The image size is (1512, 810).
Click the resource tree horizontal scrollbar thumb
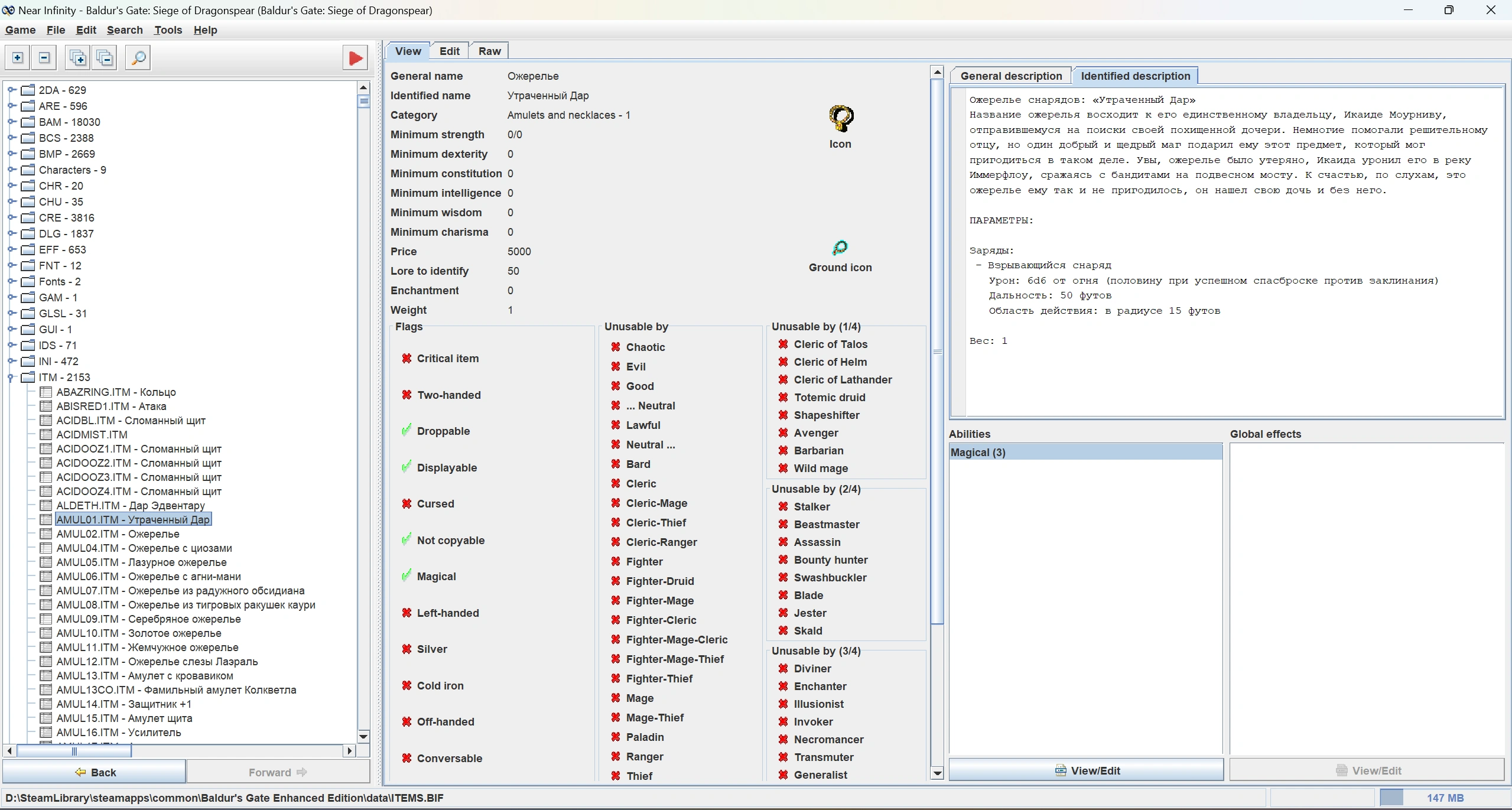74,751
